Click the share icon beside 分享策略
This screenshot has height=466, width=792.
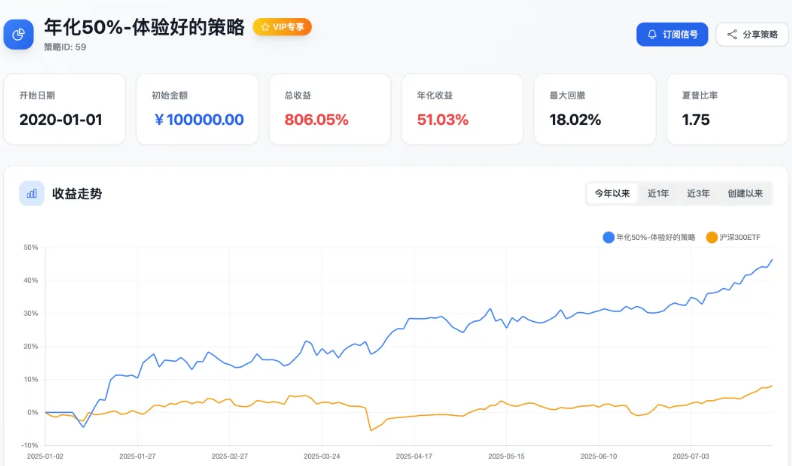click(732, 34)
